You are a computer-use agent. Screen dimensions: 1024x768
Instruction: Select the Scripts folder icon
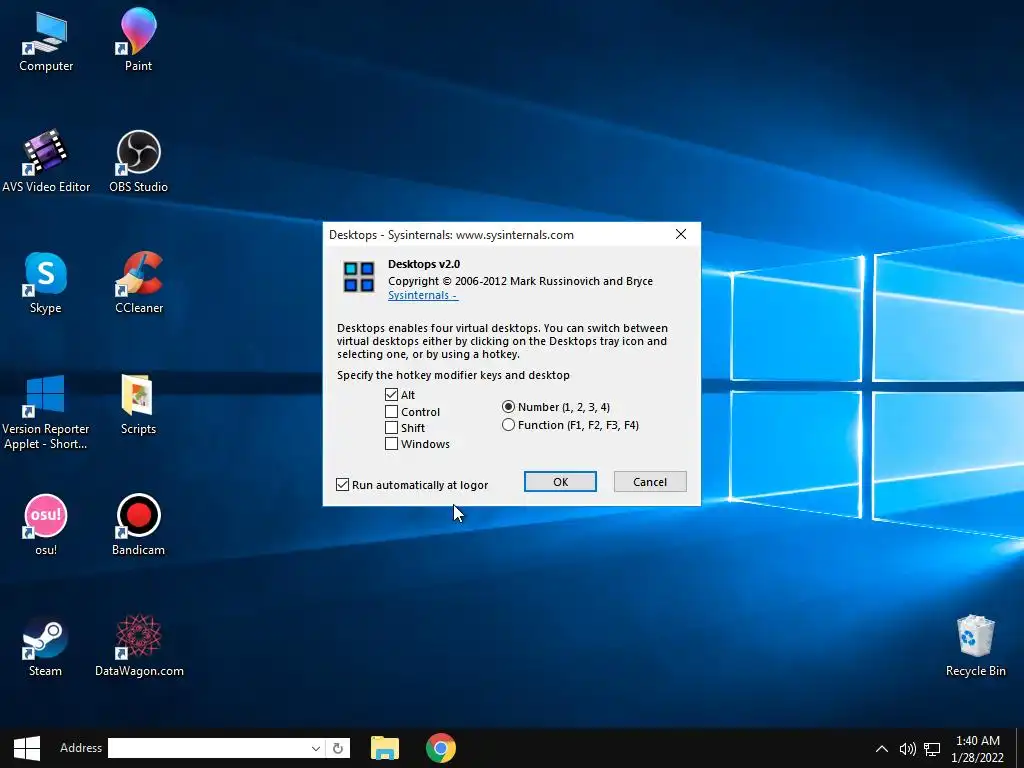coord(138,404)
